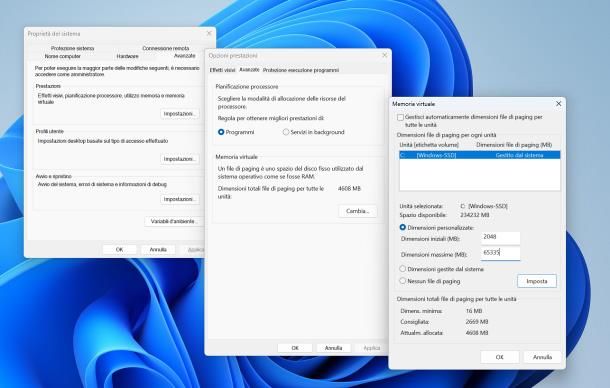Click Annulla in Opzioni prestazioni
This screenshot has height=388, width=610.
click(x=333, y=348)
